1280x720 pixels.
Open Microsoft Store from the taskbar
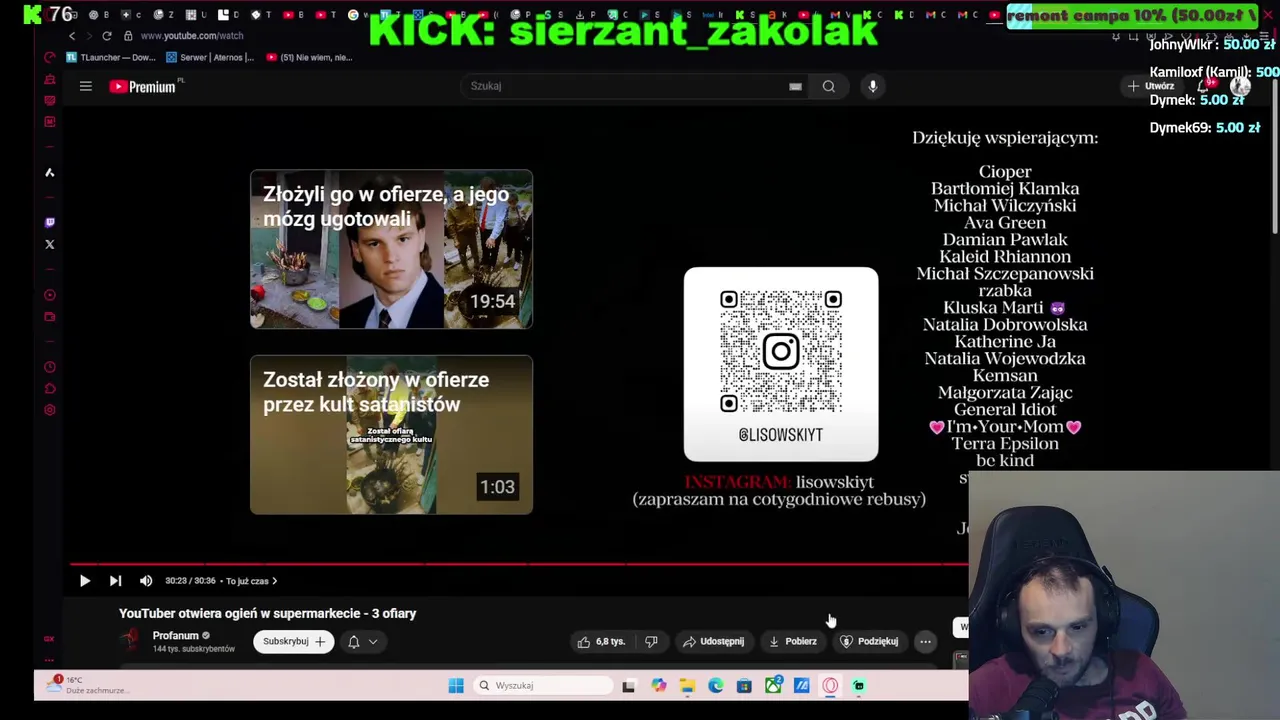[744, 686]
